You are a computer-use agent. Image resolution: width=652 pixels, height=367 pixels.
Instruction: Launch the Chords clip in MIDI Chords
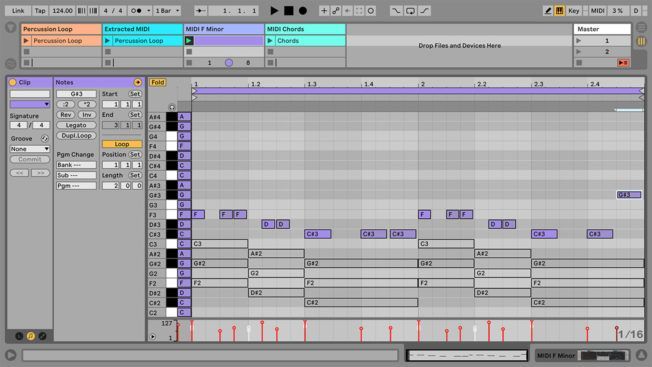[x=270, y=41]
